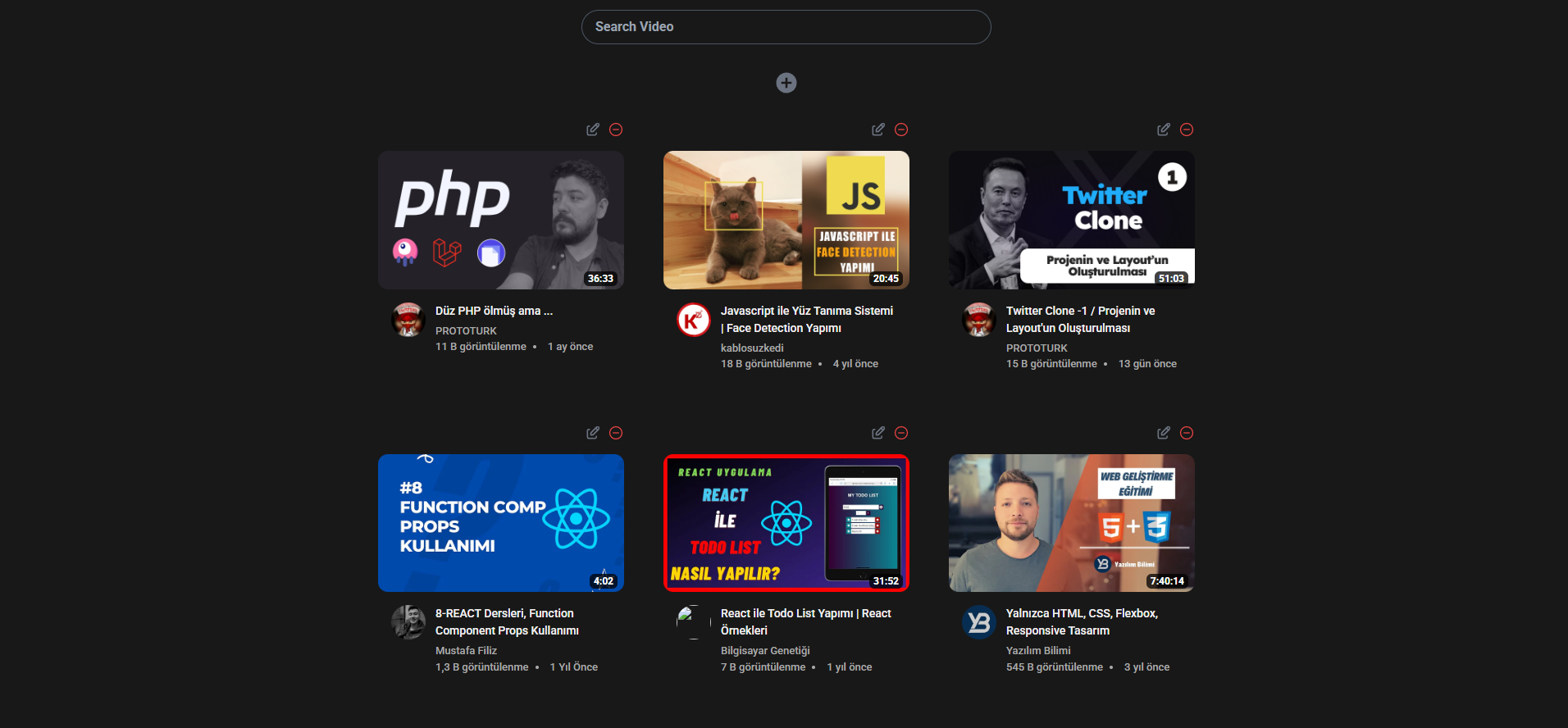Remove the Yalnızca HTML, CSS, Flexbox card

point(1187,433)
